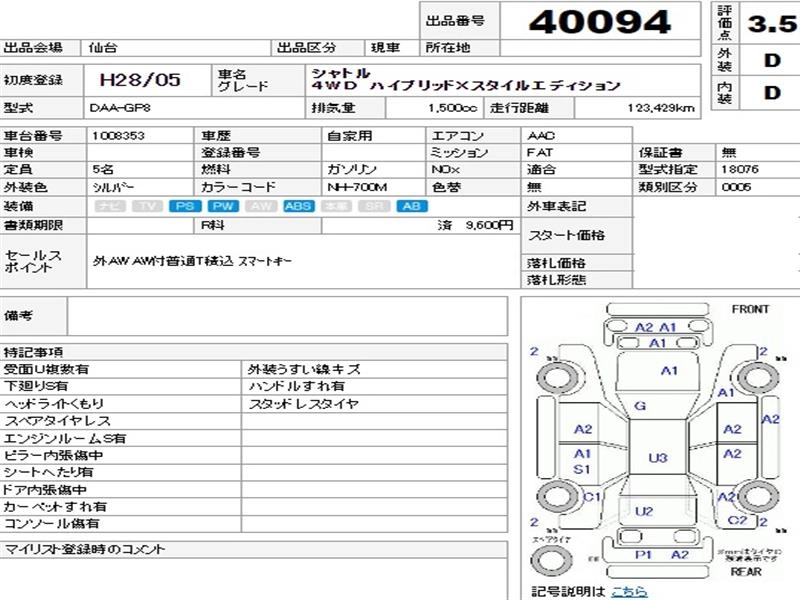The height and width of the screenshot is (600, 800).
Task: Click the seating capacity value 5名
Action: pyautogui.click(x=103, y=169)
